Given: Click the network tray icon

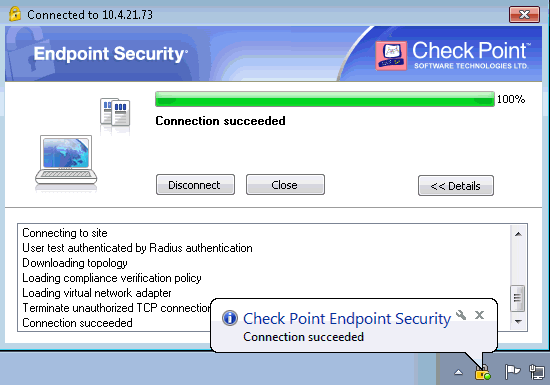Looking at the screenshot, I should (x=536, y=372).
